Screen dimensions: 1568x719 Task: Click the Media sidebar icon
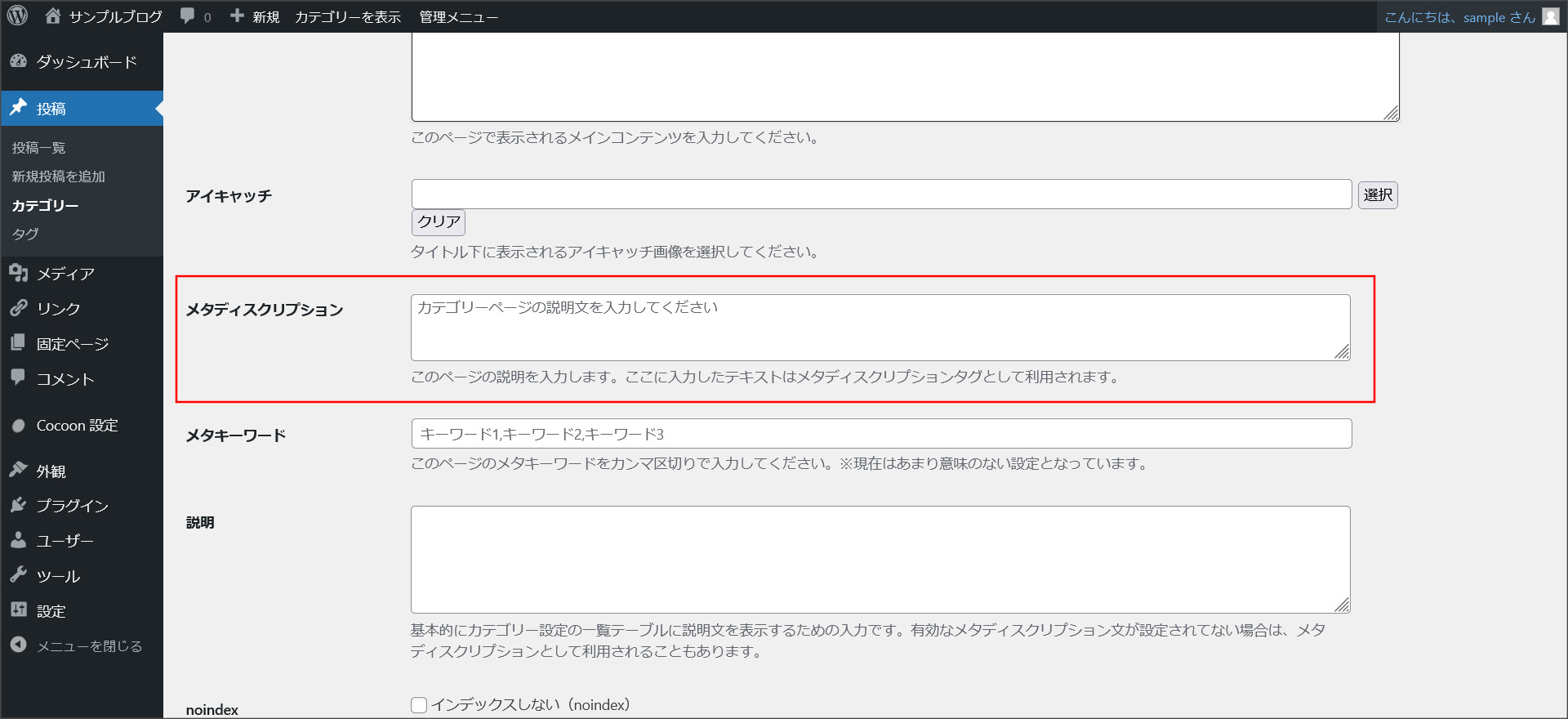coord(19,273)
